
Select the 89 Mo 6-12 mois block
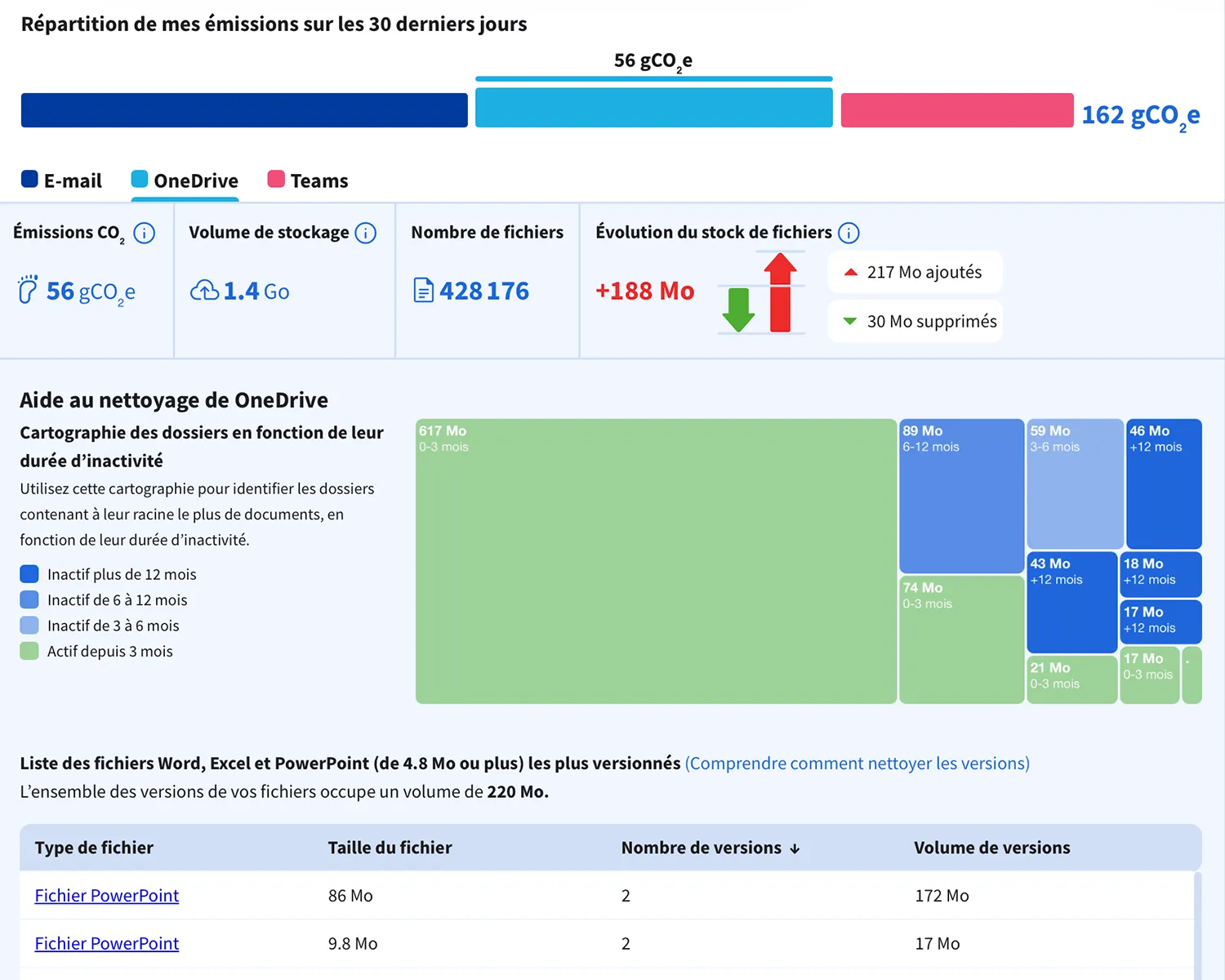click(962, 496)
